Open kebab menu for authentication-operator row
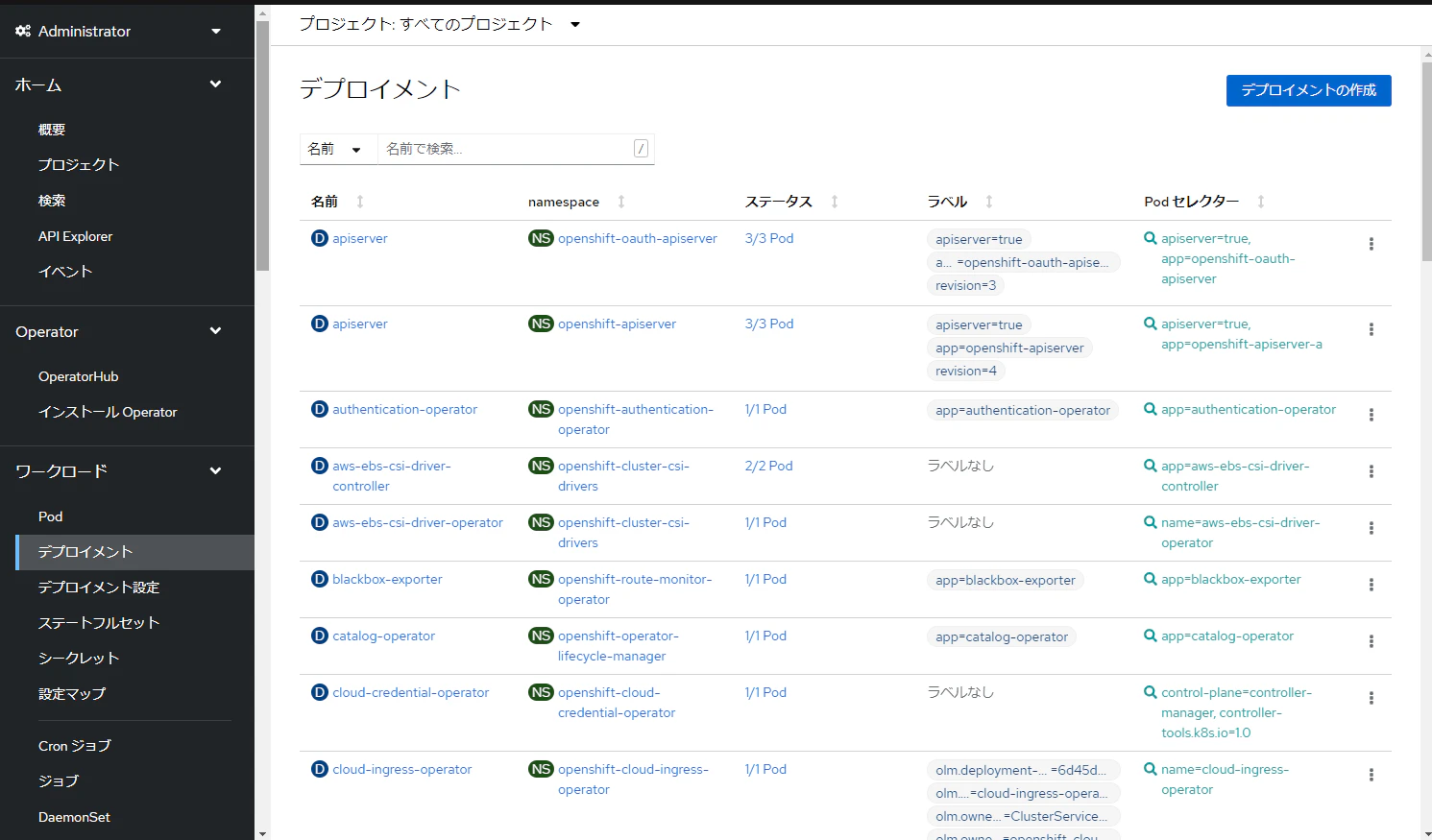This screenshot has height=840, width=1432. click(x=1371, y=415)
